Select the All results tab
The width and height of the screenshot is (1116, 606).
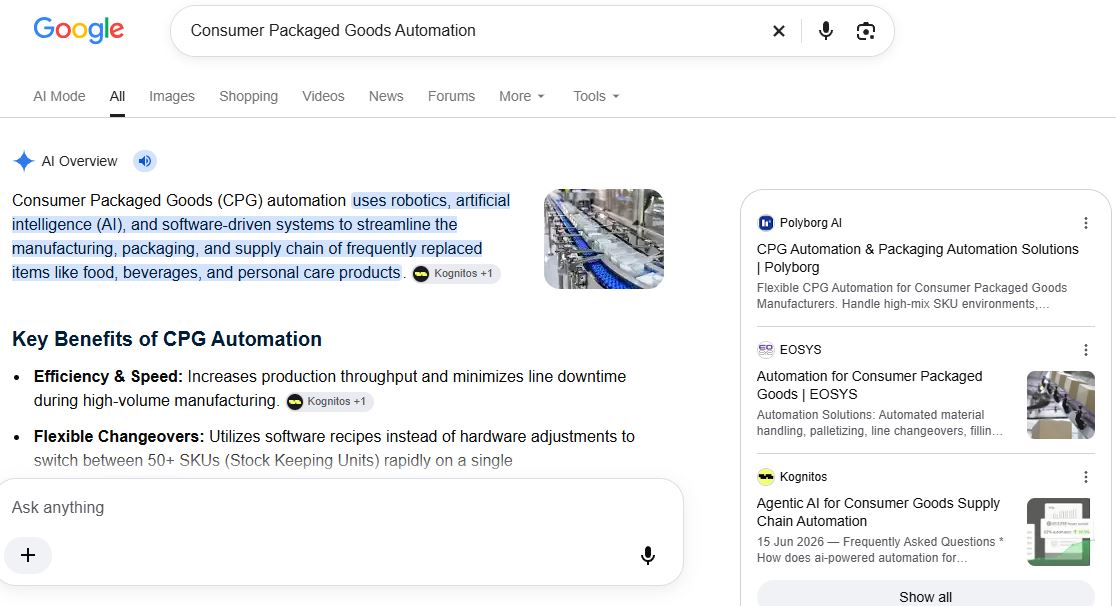[x=117, y=96]
